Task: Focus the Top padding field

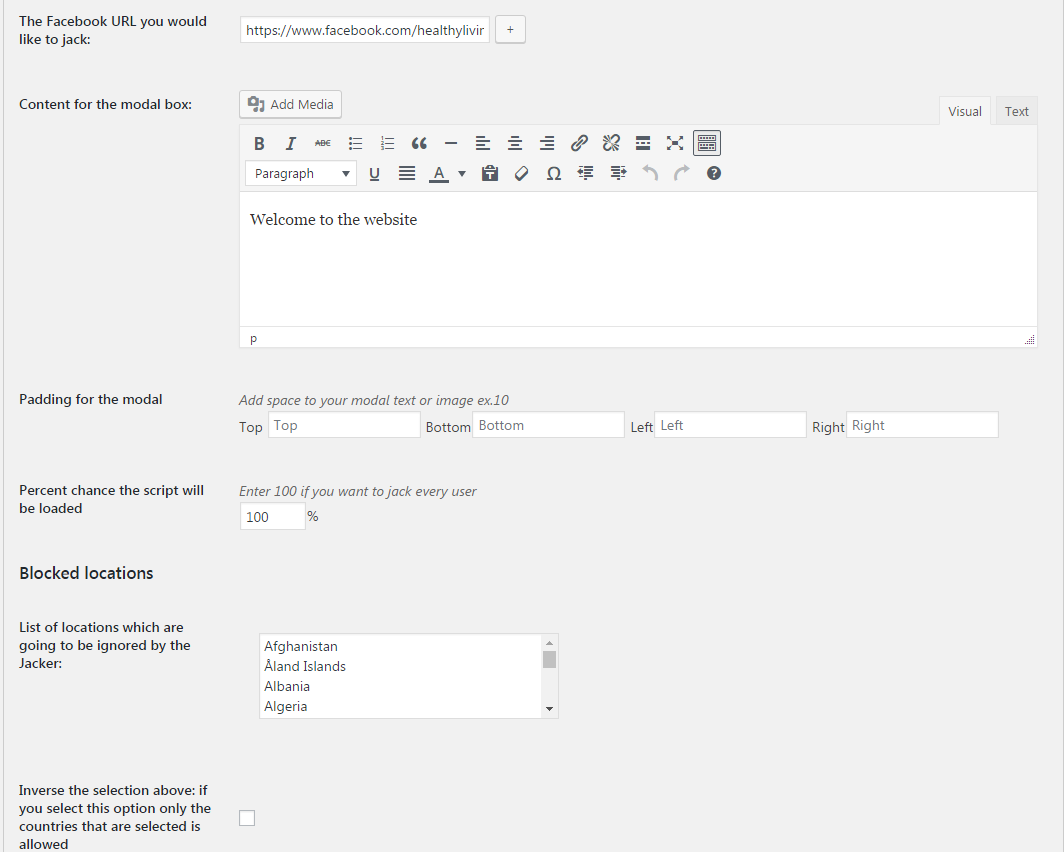Action: 344,425
